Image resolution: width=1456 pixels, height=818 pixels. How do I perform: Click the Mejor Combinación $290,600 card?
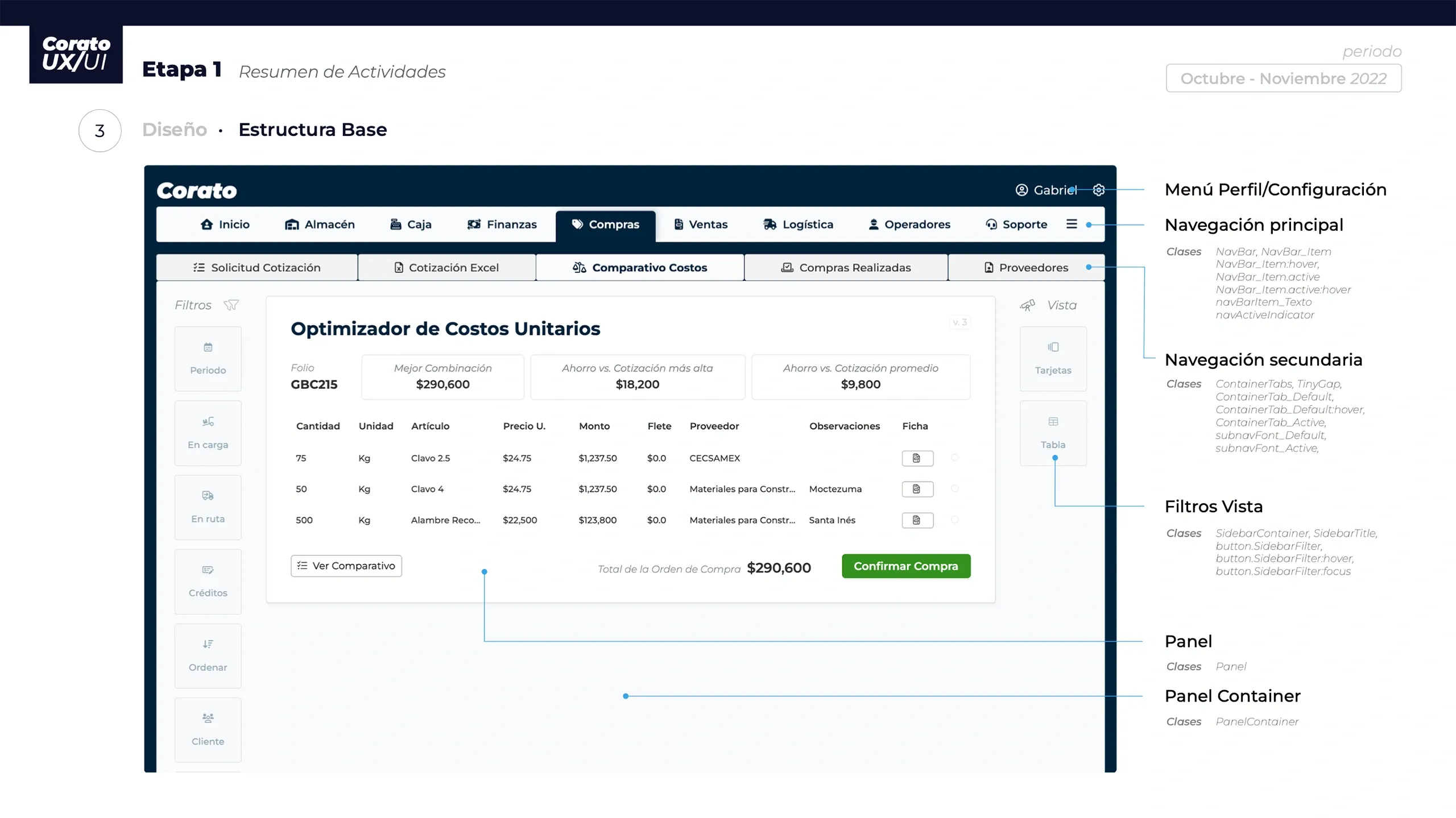click(443, 377)
